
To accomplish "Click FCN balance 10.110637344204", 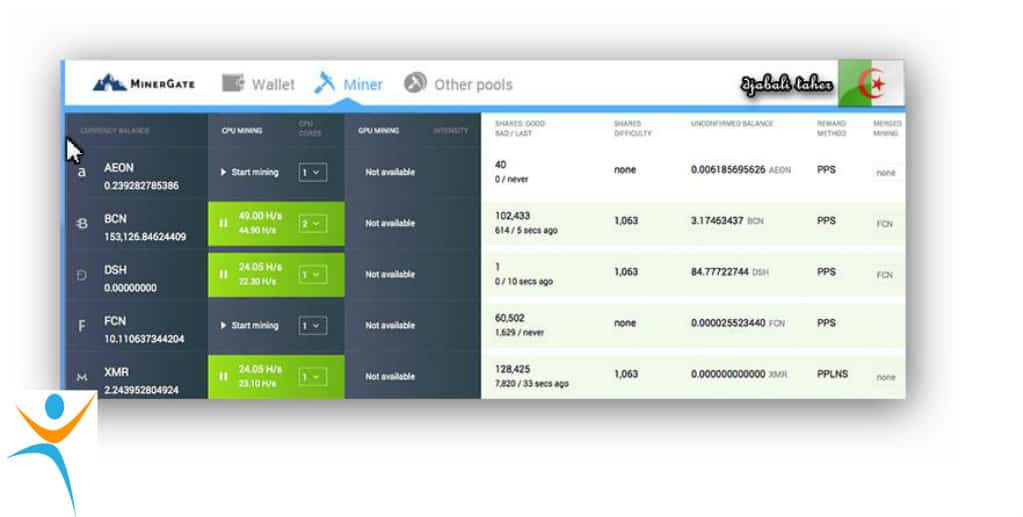I will click(x=144, y=339).
